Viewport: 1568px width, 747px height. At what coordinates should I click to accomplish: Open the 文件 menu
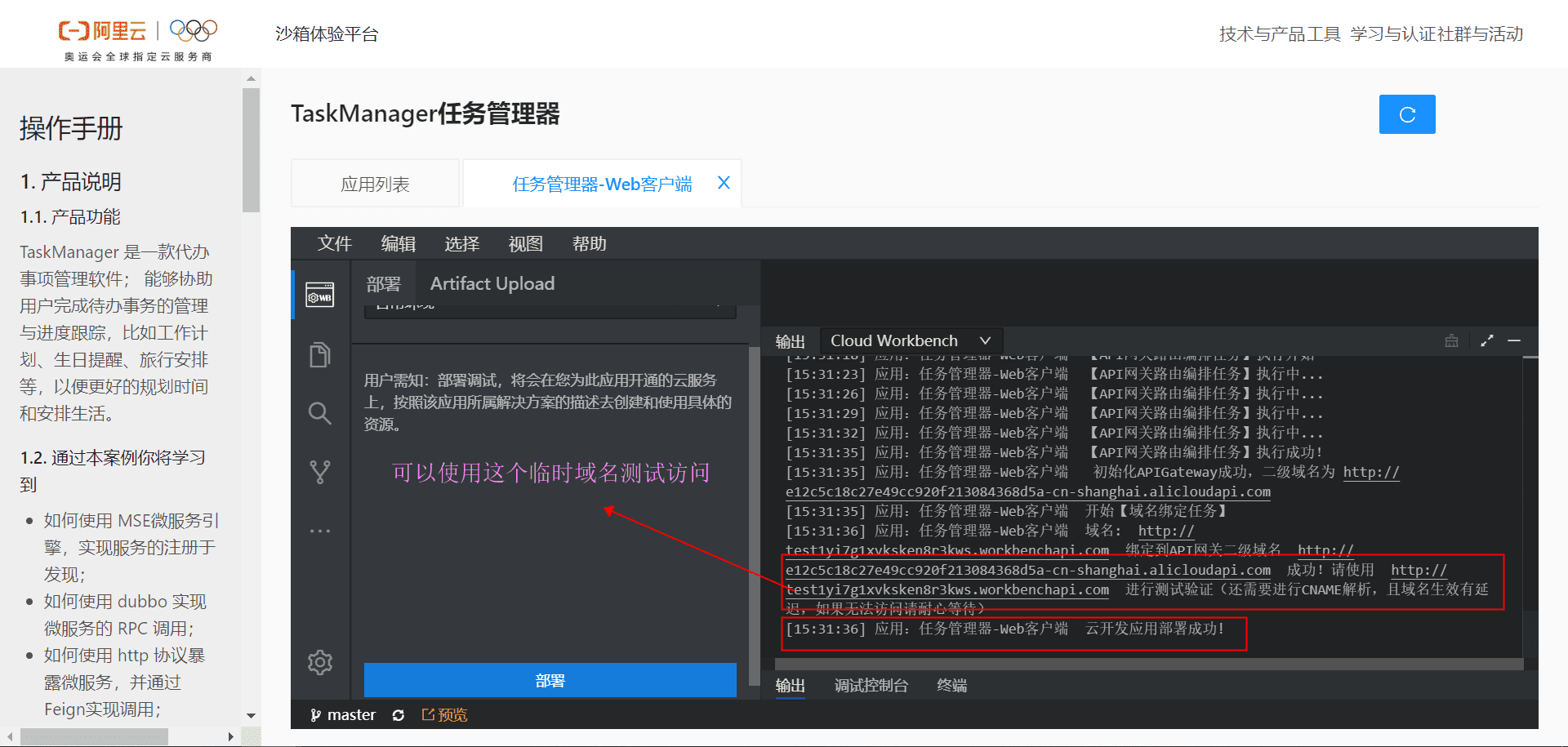334,243
